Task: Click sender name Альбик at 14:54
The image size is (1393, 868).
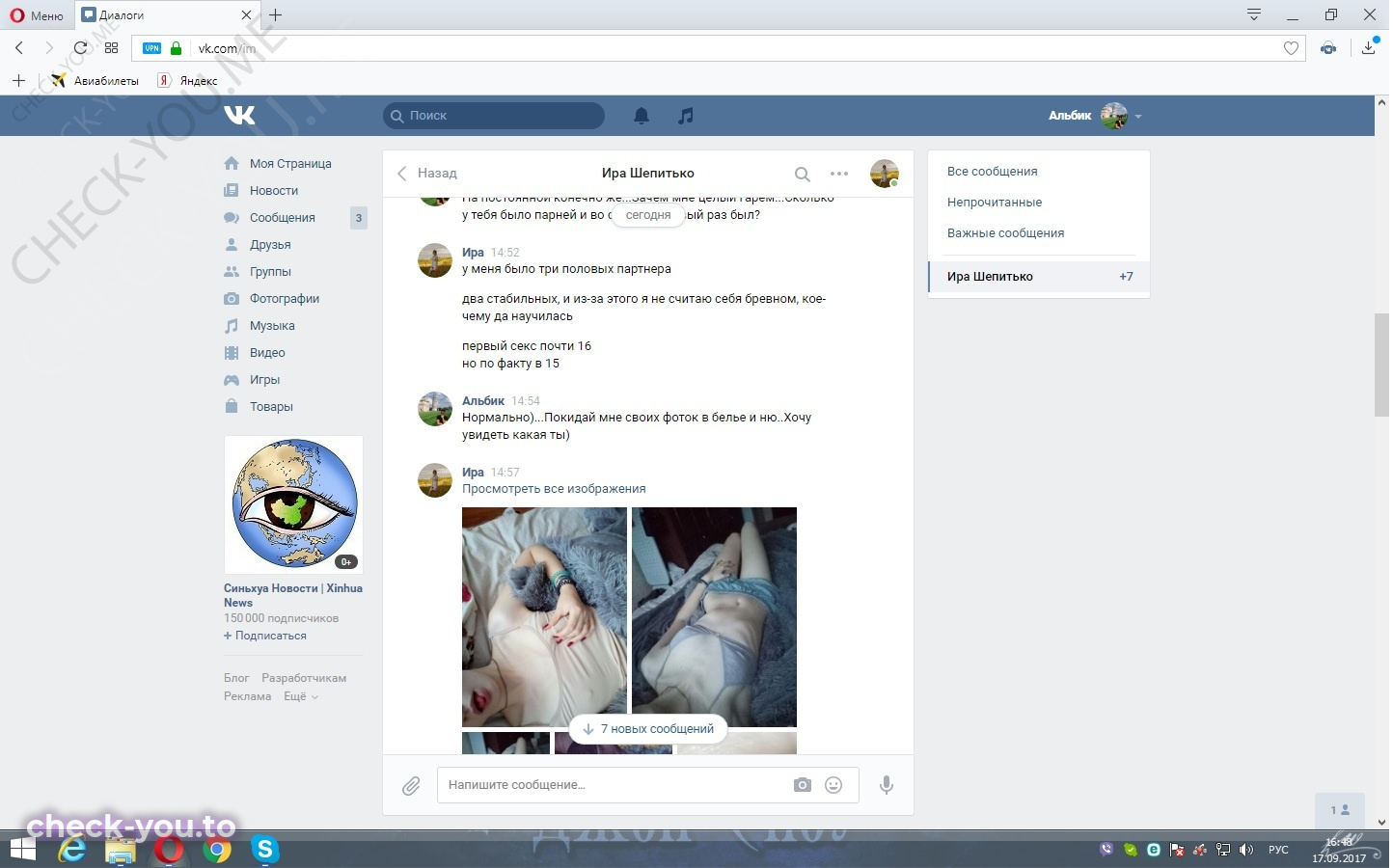Action: (x=483, y=401)
